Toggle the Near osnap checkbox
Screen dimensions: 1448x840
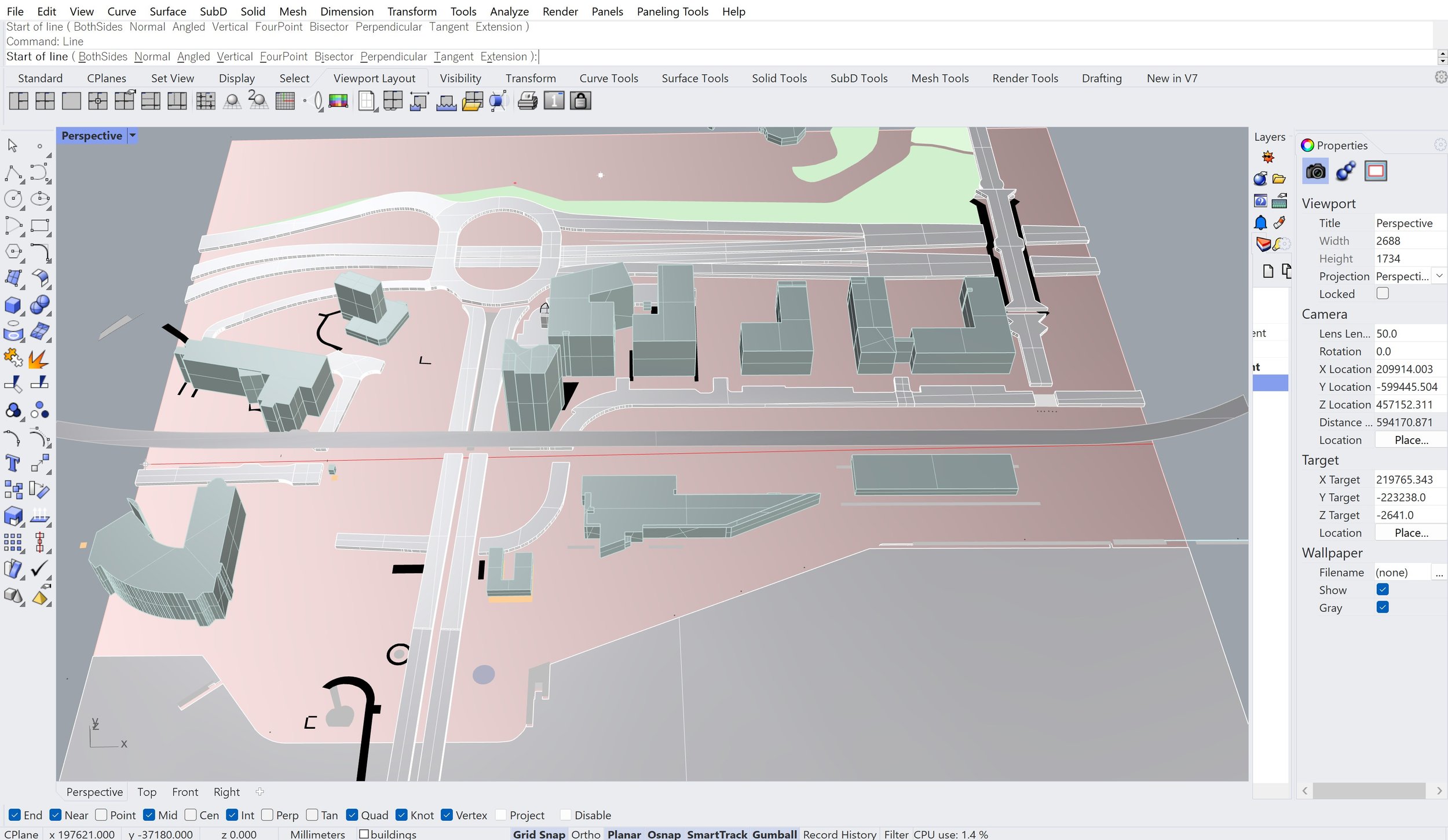click(56, 815)
